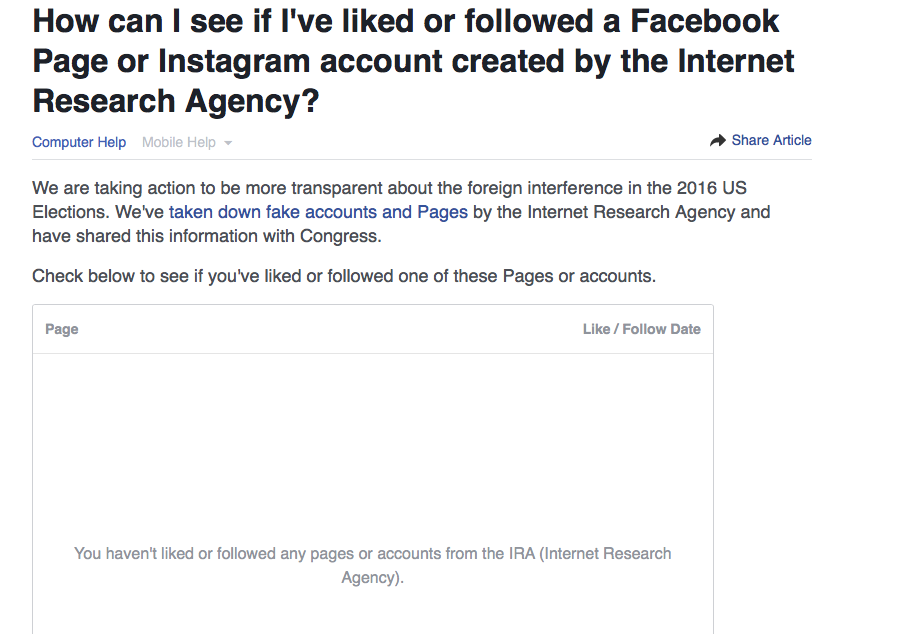Click the 'You haven't liked or followed' message
Screen dimensions: 907x634
click(372, 553)
